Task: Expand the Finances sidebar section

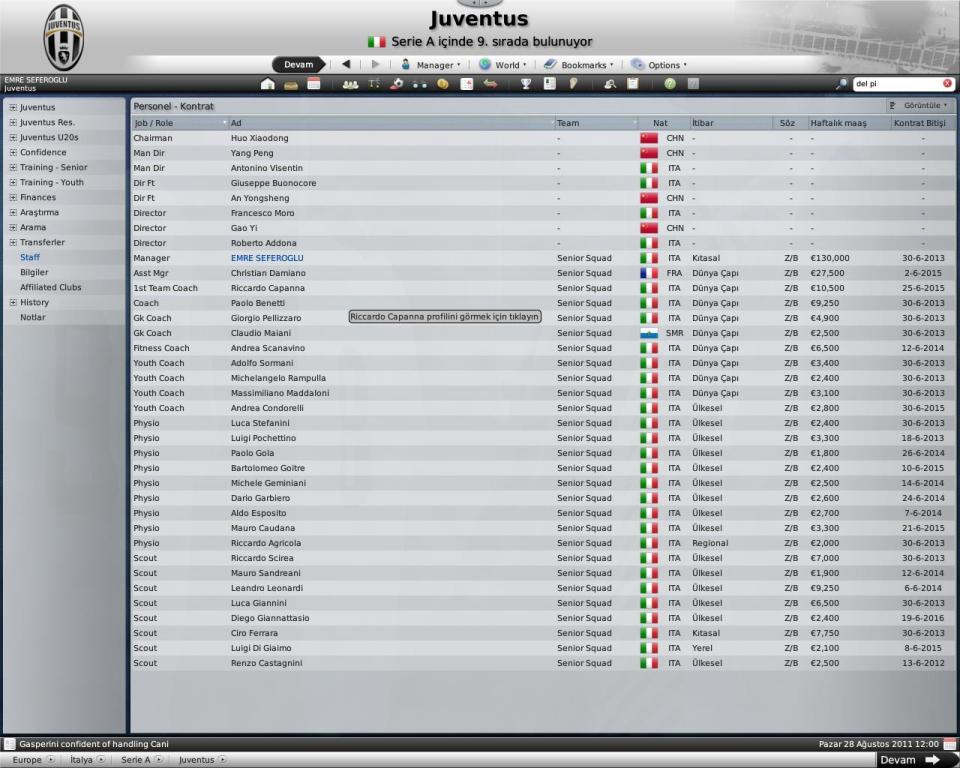Action: [x=12, y=197]
